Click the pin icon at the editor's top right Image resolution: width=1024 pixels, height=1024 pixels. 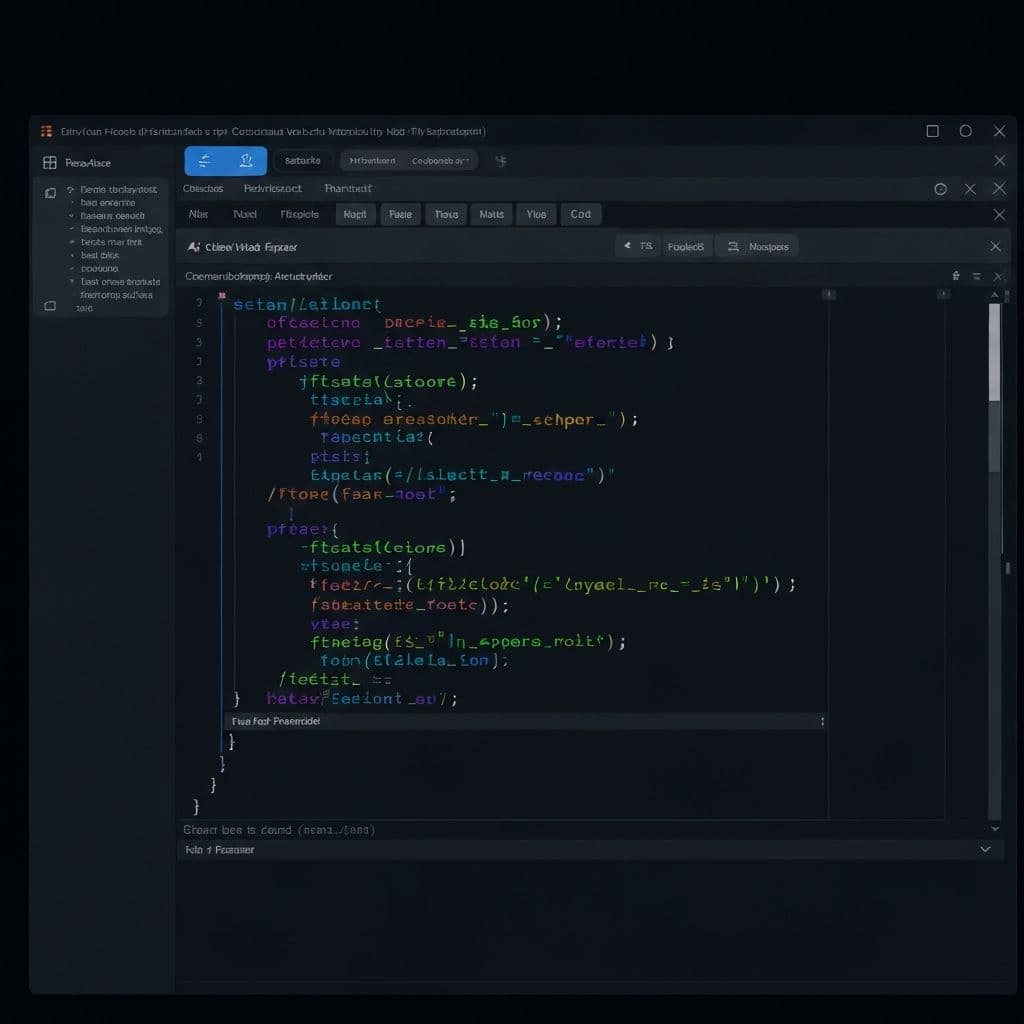coord(958,276)
